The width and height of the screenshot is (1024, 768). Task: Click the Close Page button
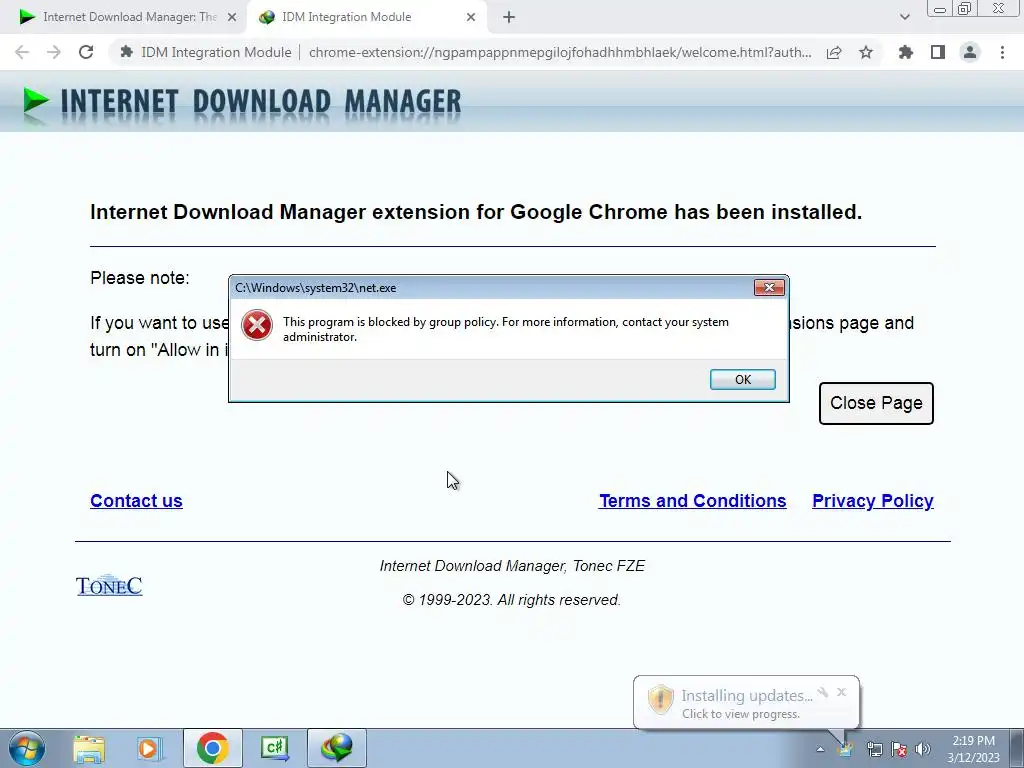(x=876, y=403)
